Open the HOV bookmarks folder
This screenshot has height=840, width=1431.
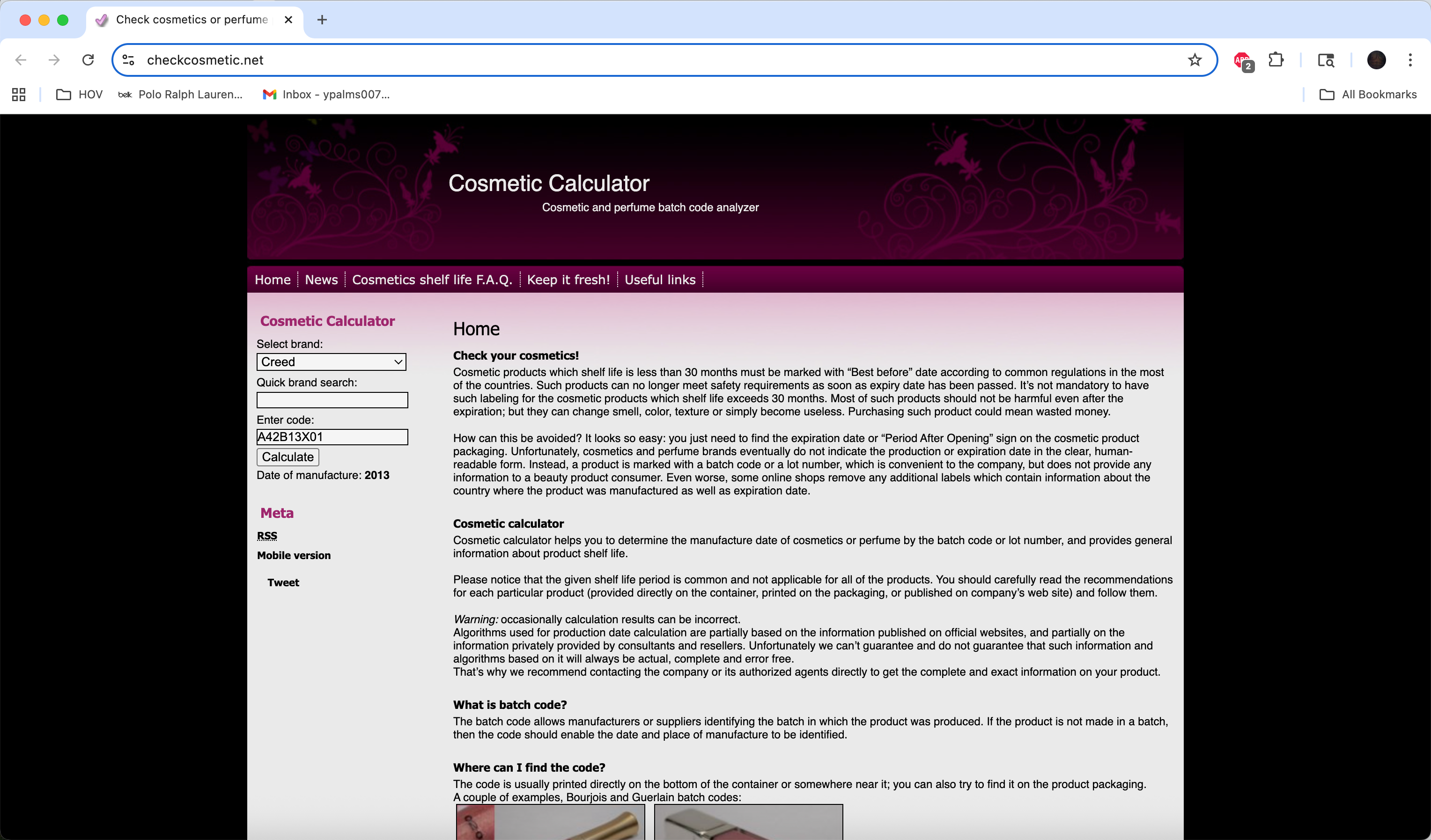pos(80,94)
